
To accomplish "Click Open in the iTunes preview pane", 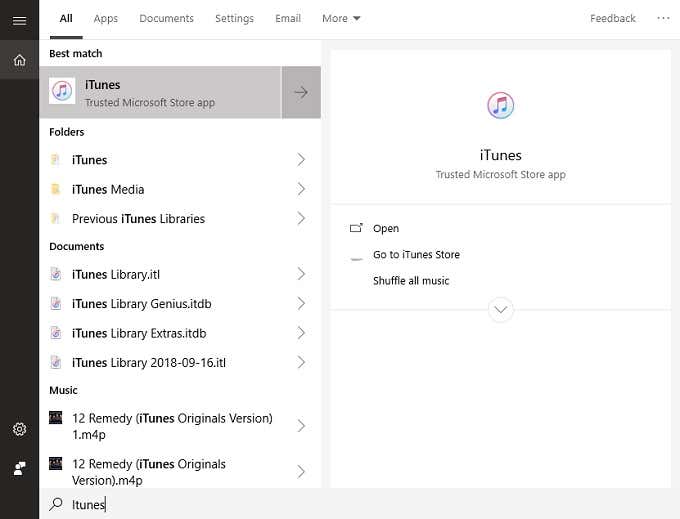I will click(385, 228).
